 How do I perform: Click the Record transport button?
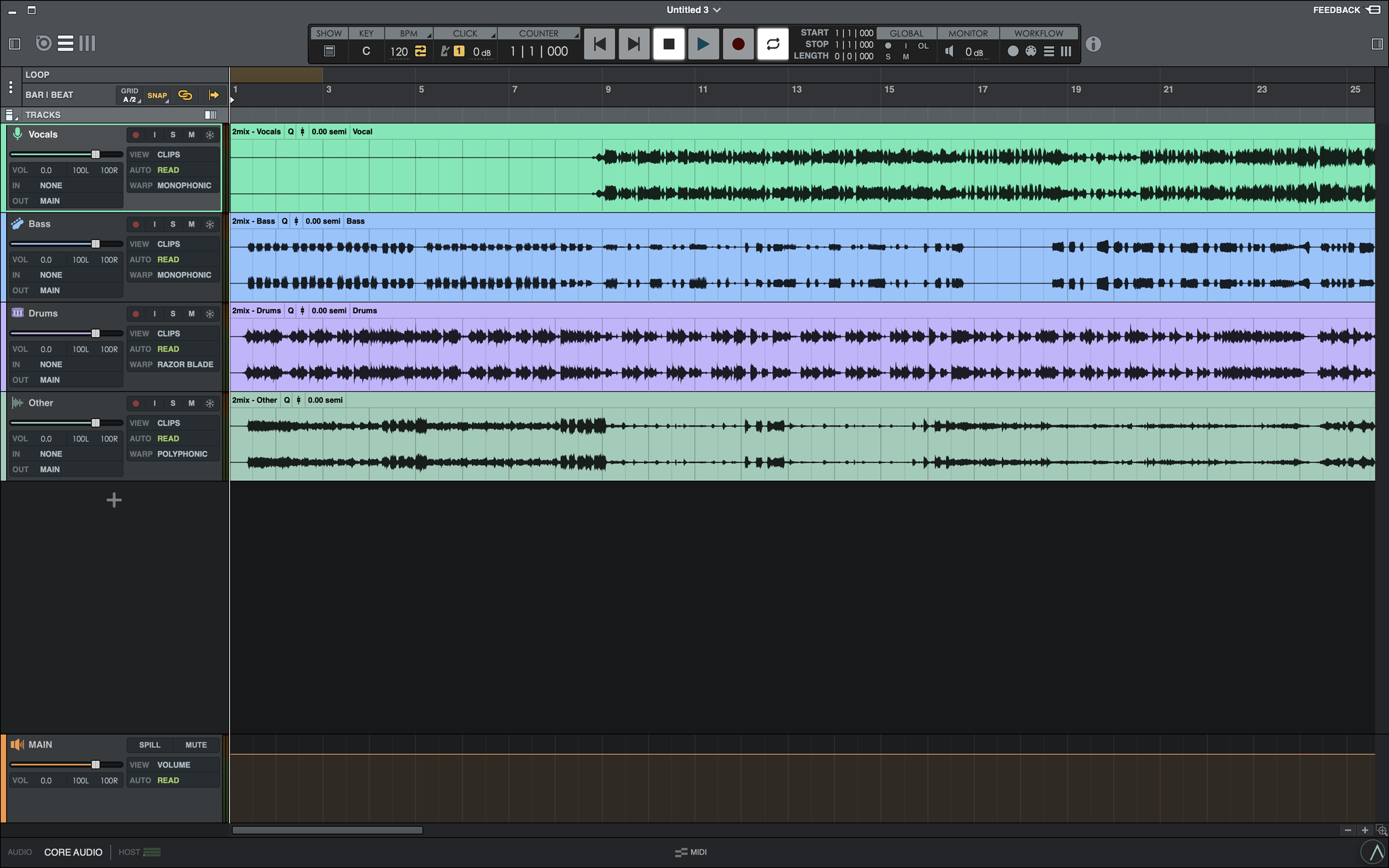pos(738,44)
